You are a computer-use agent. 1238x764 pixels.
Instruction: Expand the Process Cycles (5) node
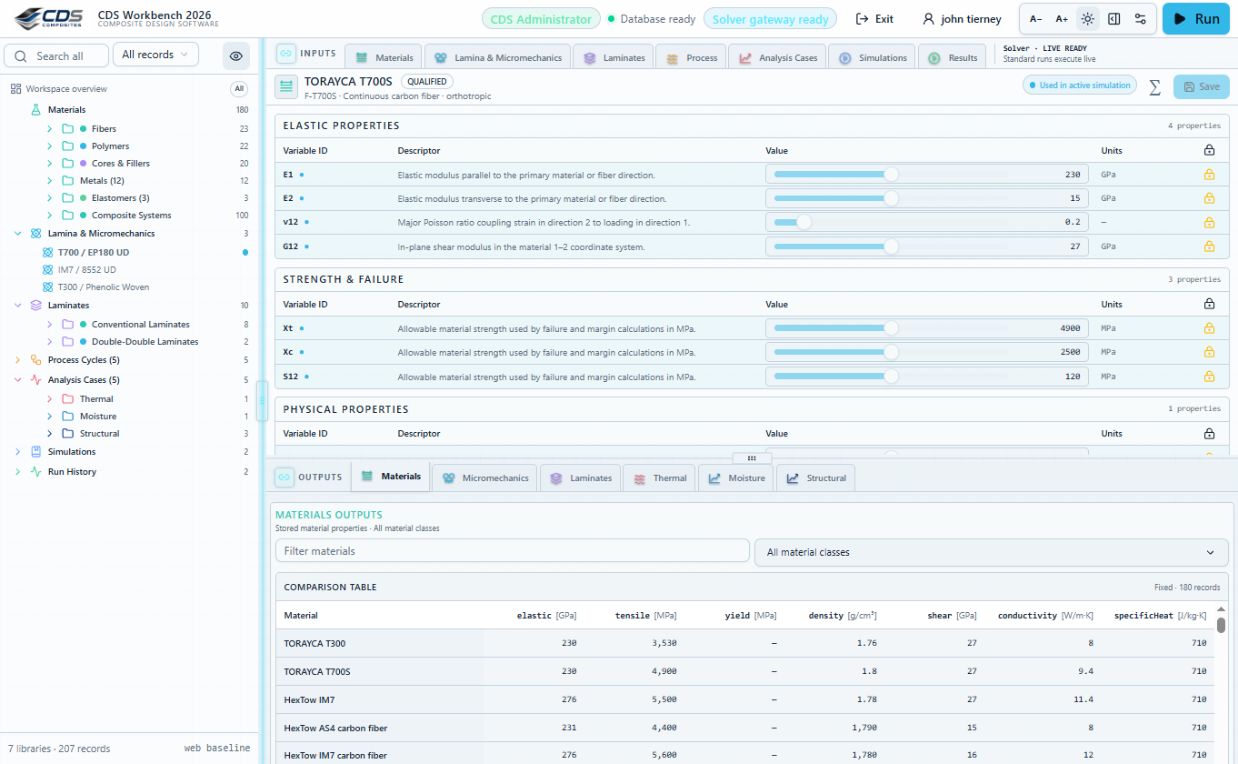tap(18, 360)
